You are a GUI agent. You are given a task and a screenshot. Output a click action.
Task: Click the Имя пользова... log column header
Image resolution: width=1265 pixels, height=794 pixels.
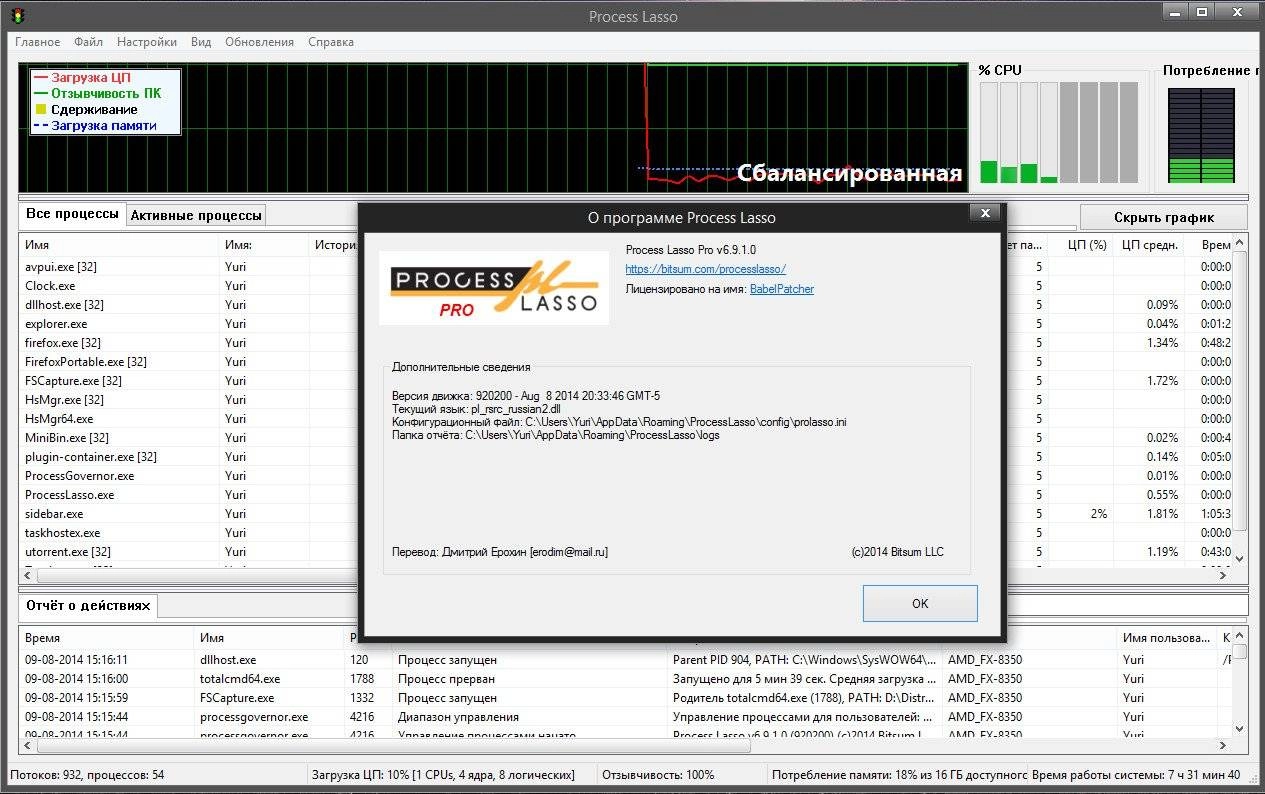pos(1167,638)
